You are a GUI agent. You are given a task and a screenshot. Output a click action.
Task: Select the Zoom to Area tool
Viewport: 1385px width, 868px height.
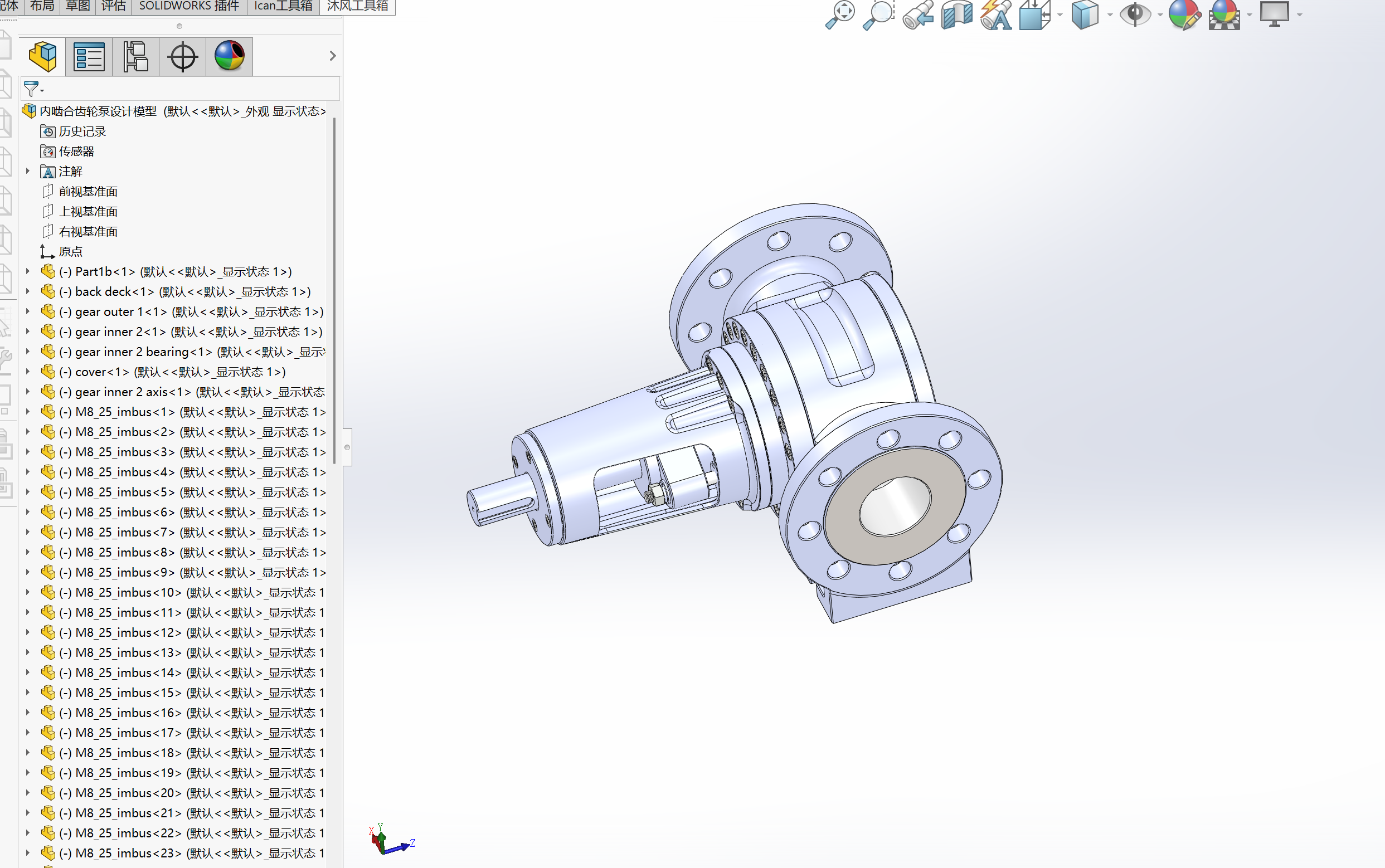(x=878, y=14)
